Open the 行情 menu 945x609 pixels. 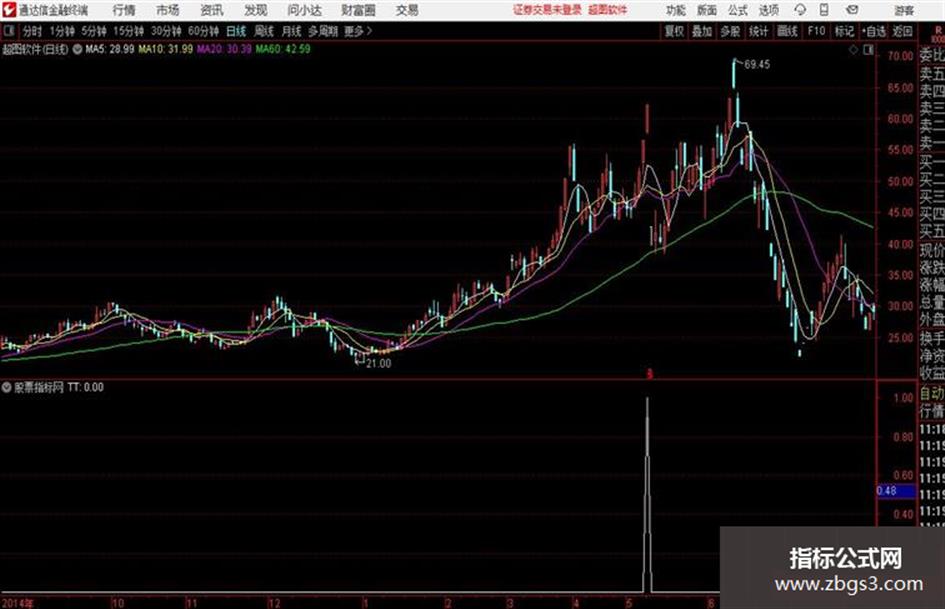124,10
